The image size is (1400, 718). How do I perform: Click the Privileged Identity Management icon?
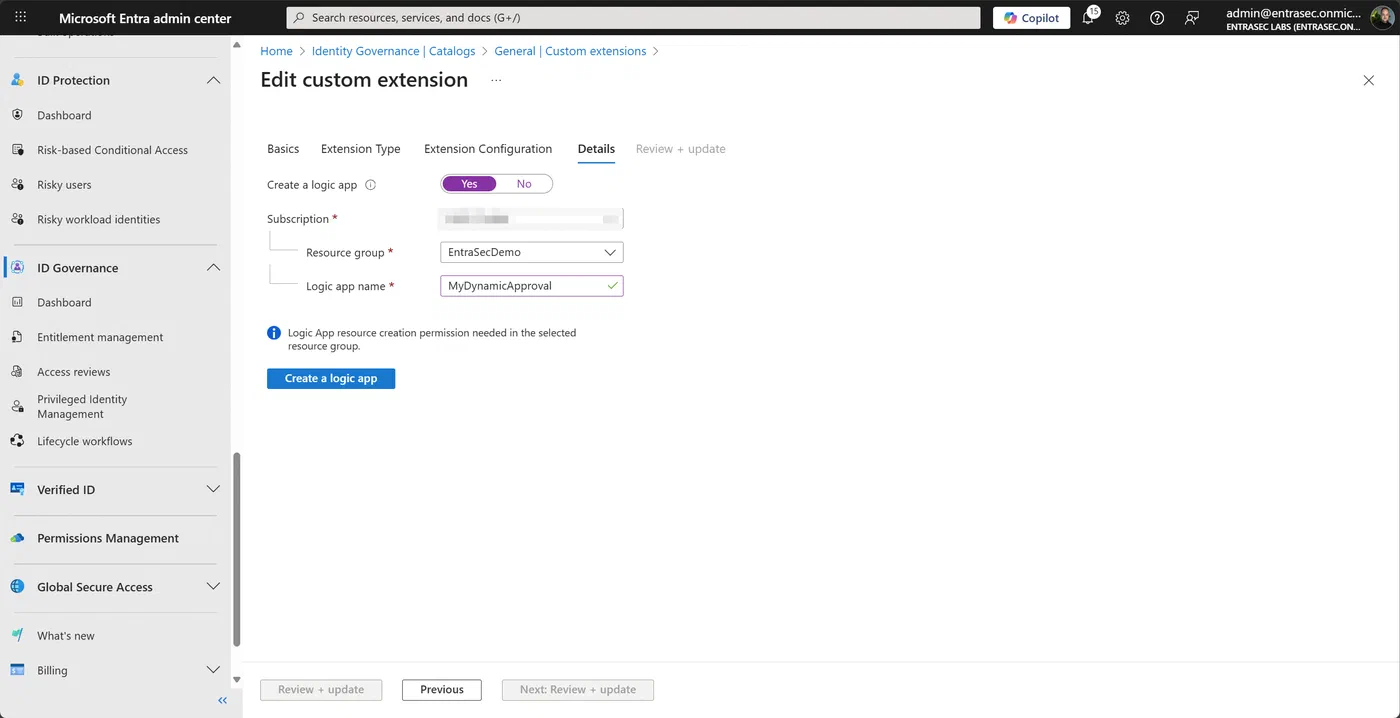[x=17, y=406]
